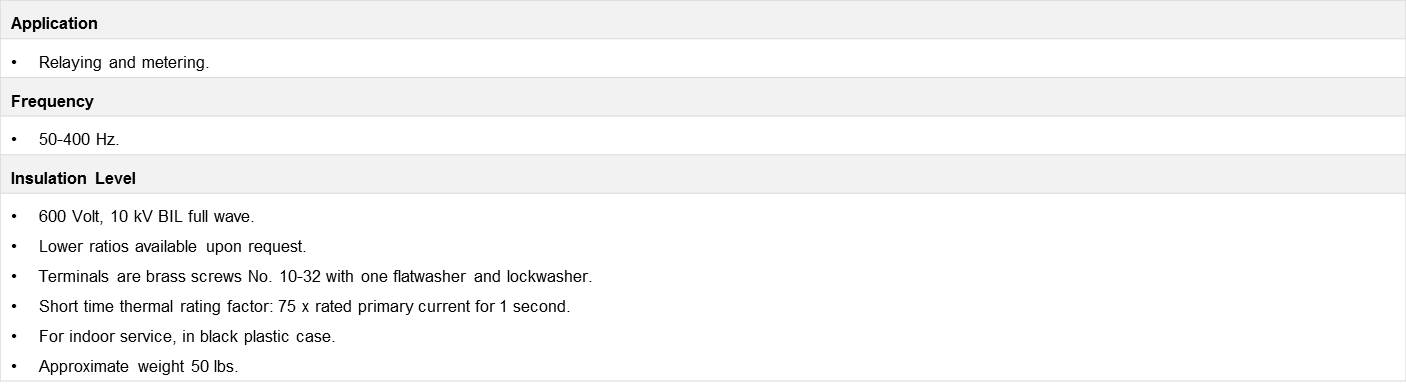The height and width of the screenshot is (386, 1406).
Task: Click the Insulation Level header
Action: click(703, 175)
